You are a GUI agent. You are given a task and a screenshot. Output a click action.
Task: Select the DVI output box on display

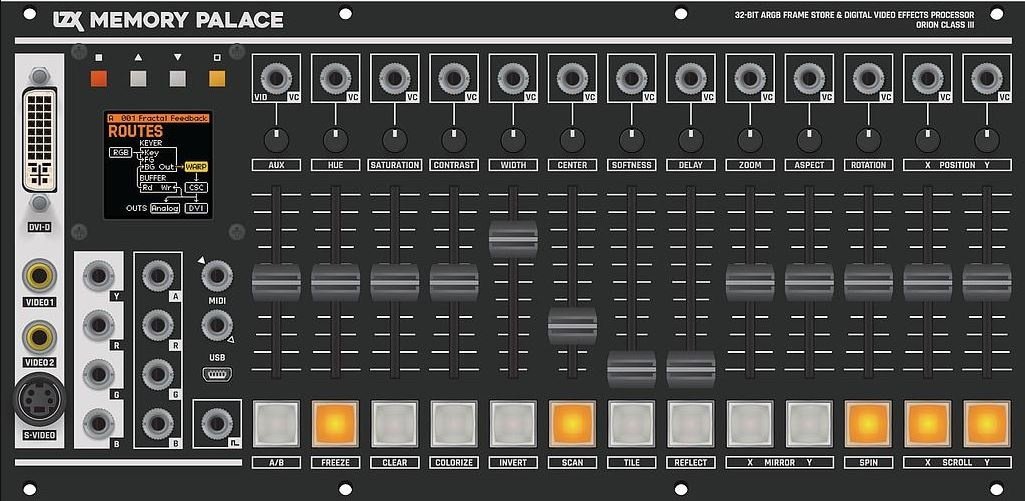pos(196,208)
